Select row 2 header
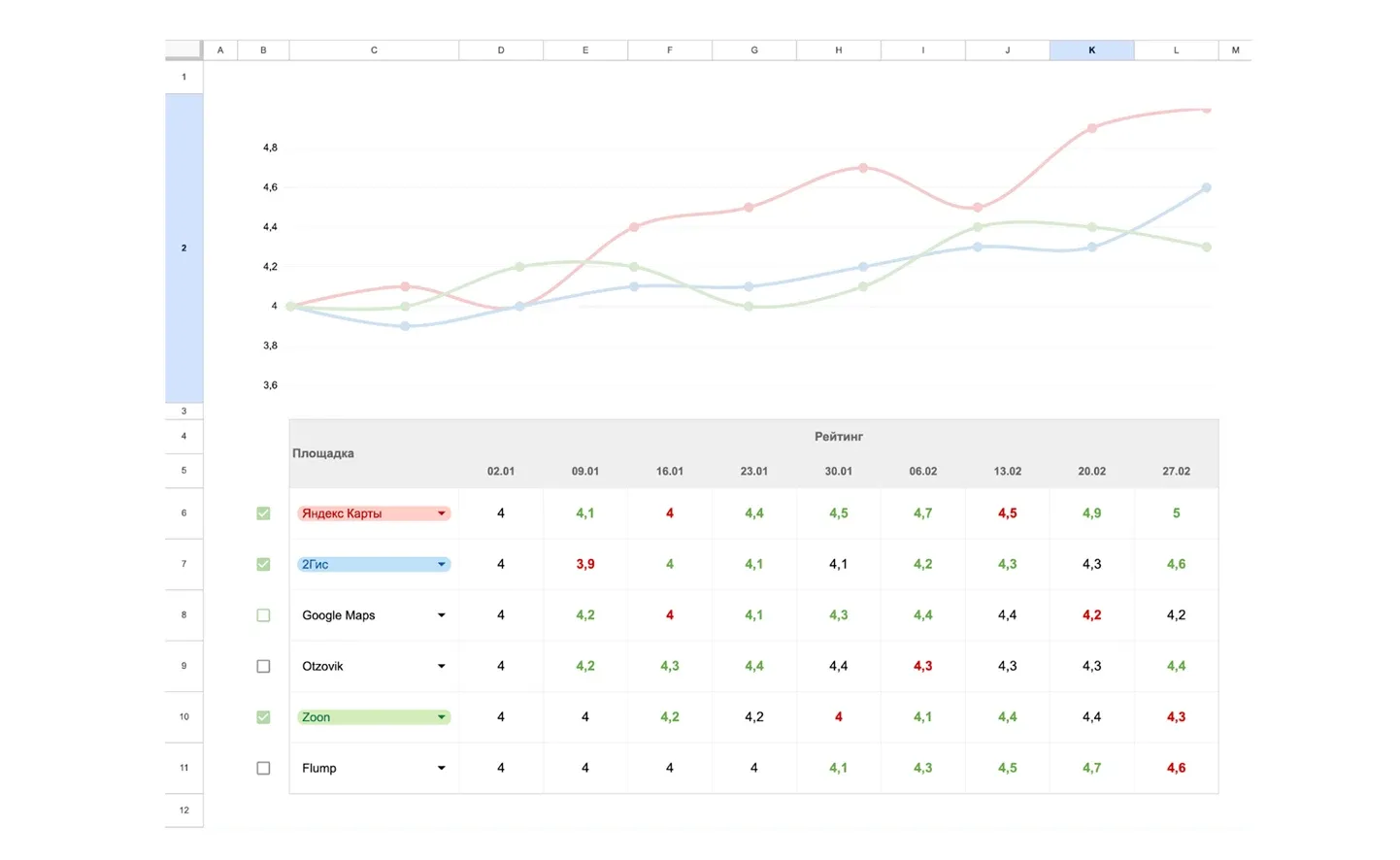This screenshot has width=1400, height=860. (183, 248)
